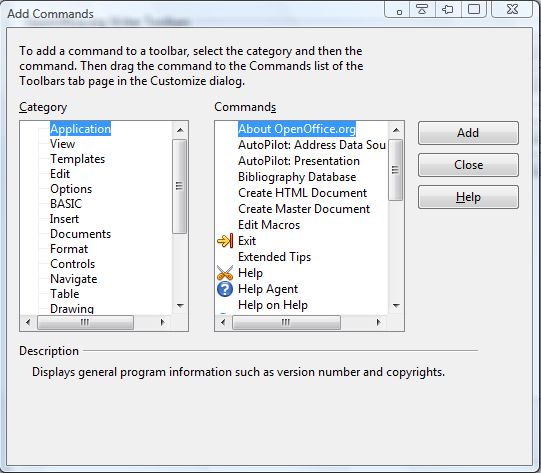Click Commands list scroll left arrow
Image resolution: width=541 pixels, height=473 pixels.
point(223,322)
